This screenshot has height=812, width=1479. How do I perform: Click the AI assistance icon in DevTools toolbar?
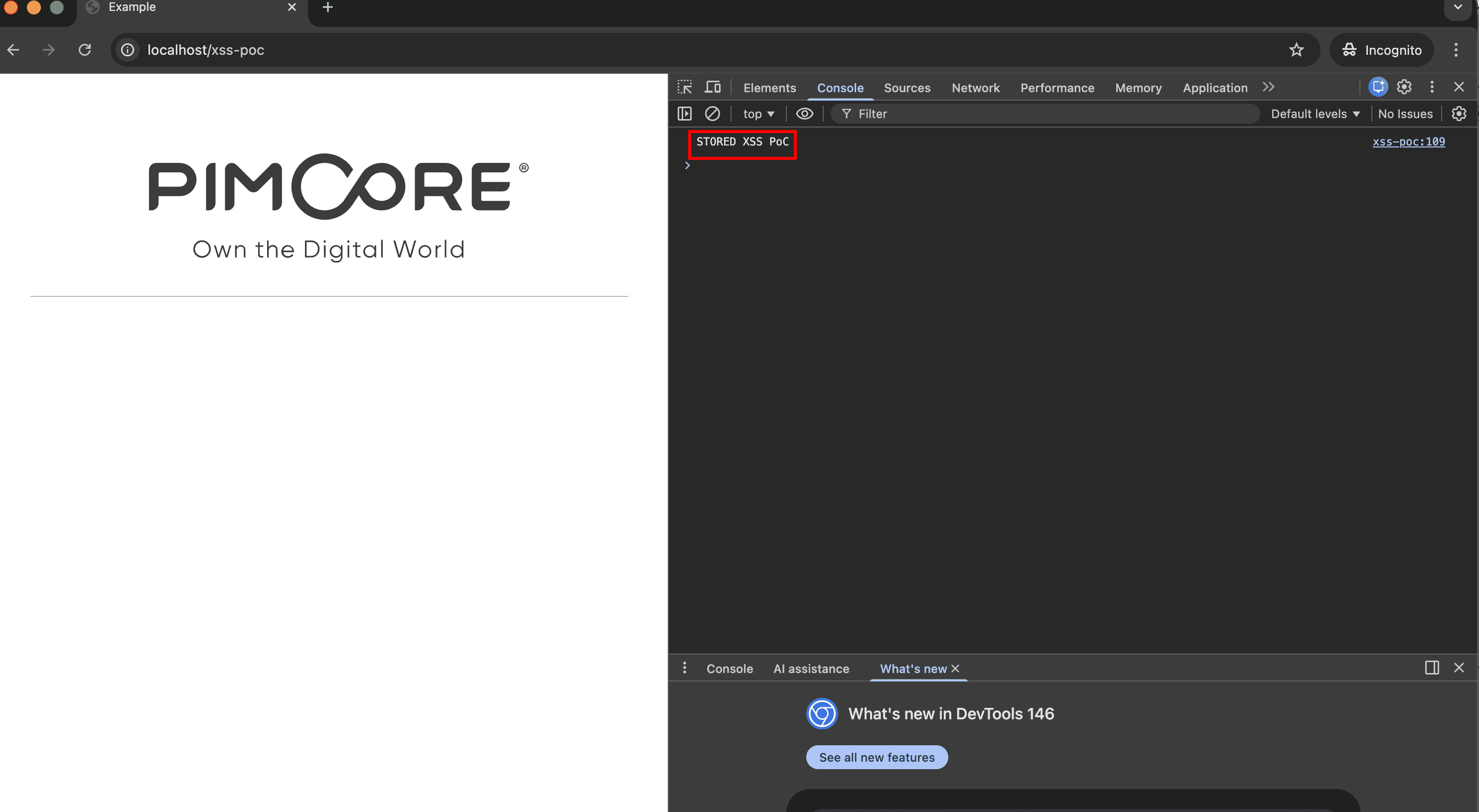(1377, 87)
